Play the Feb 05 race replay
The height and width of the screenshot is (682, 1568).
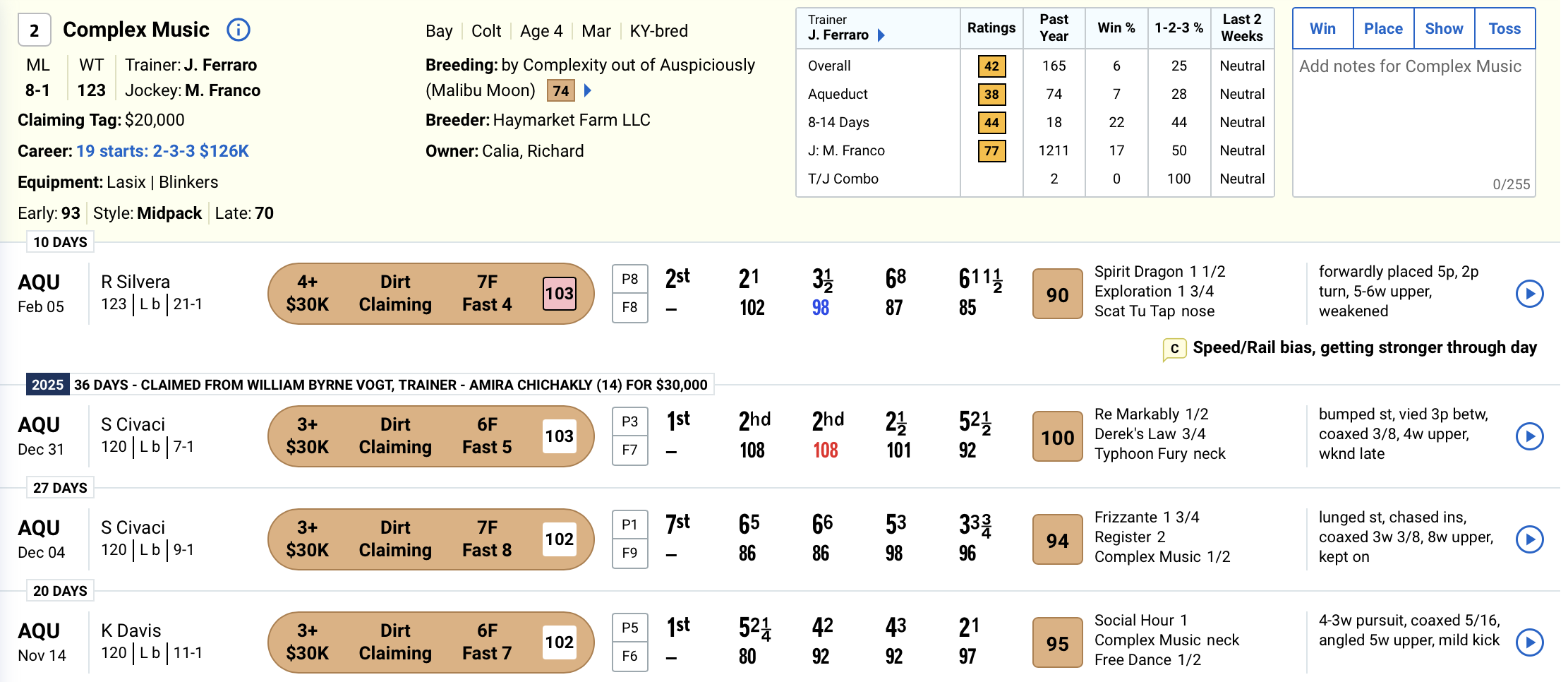[1529, 294]
